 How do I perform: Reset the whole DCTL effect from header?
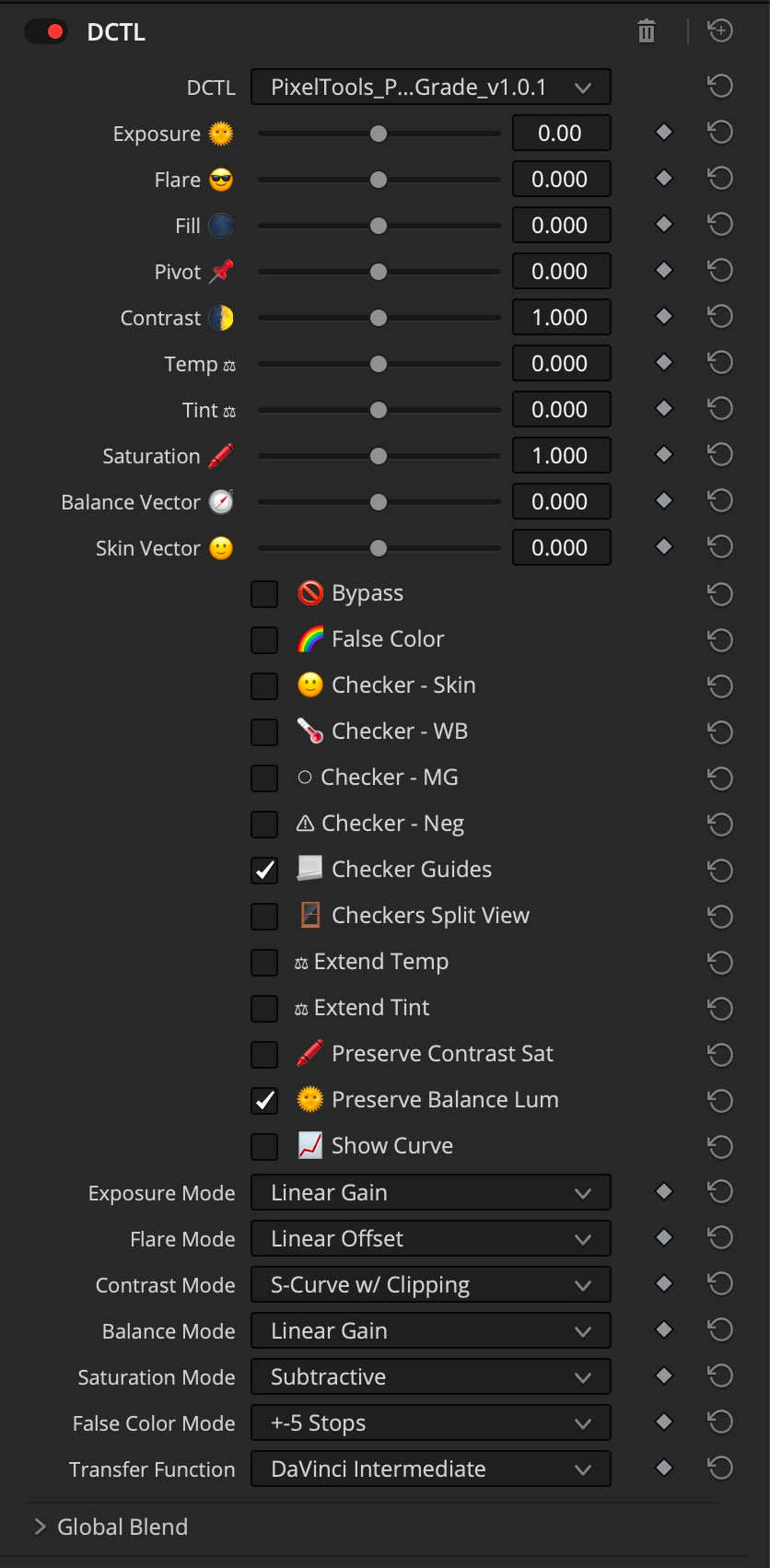pyautogui.click(x=720, y=31)
